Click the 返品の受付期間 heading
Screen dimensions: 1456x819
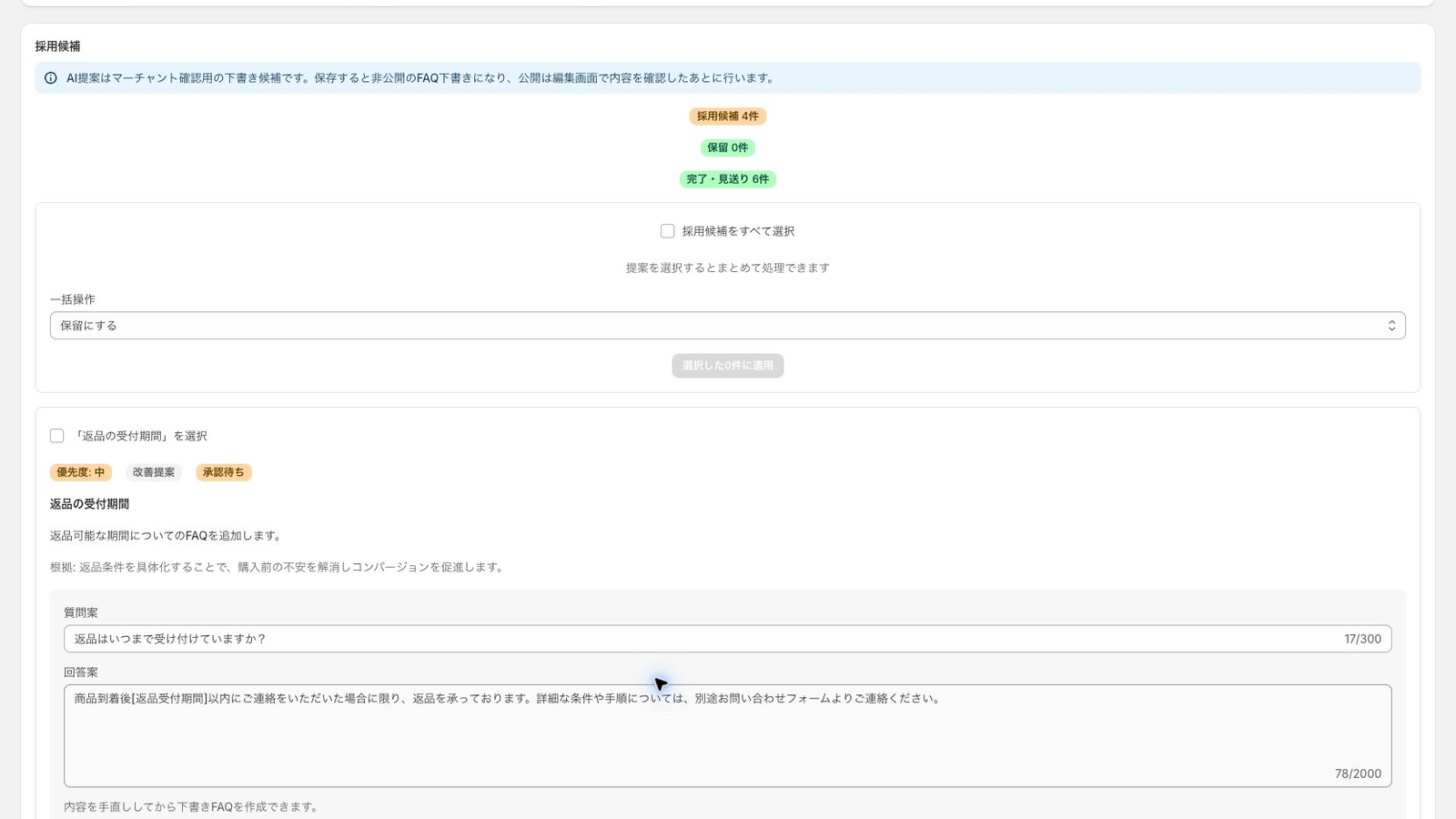tap(89, 504)
